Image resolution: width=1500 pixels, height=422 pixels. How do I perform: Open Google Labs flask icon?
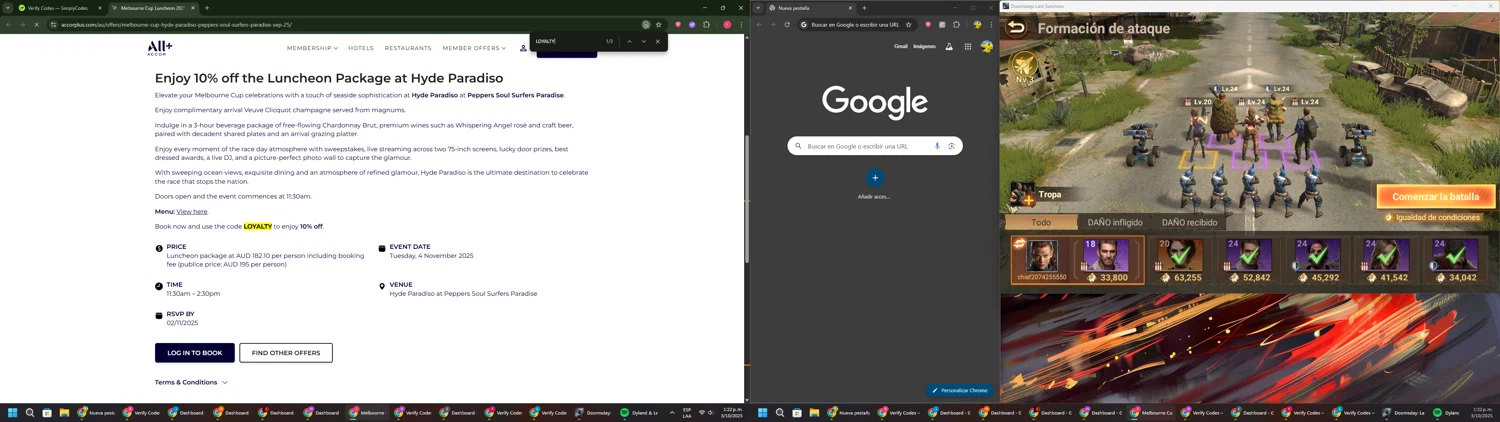click(949, 46)
